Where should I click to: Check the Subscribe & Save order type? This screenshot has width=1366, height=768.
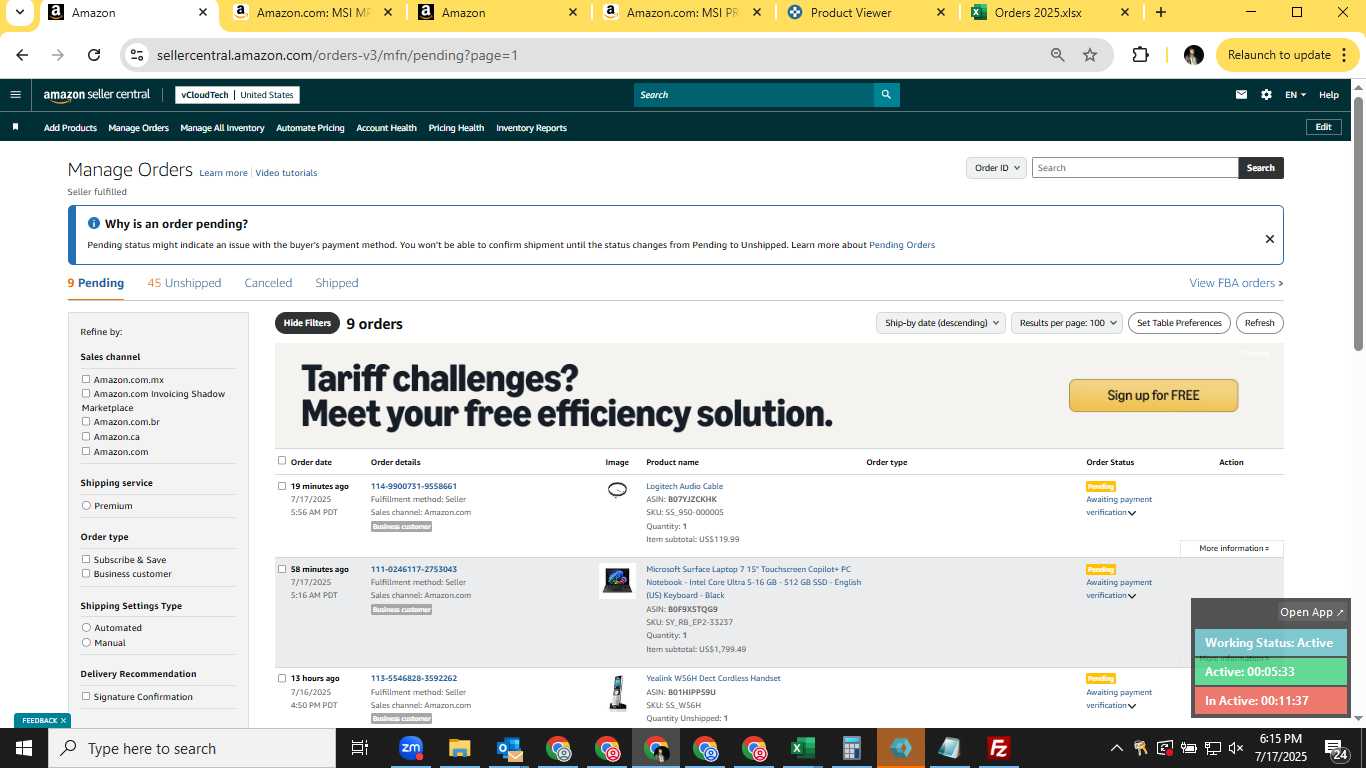[x=86, y=559]
